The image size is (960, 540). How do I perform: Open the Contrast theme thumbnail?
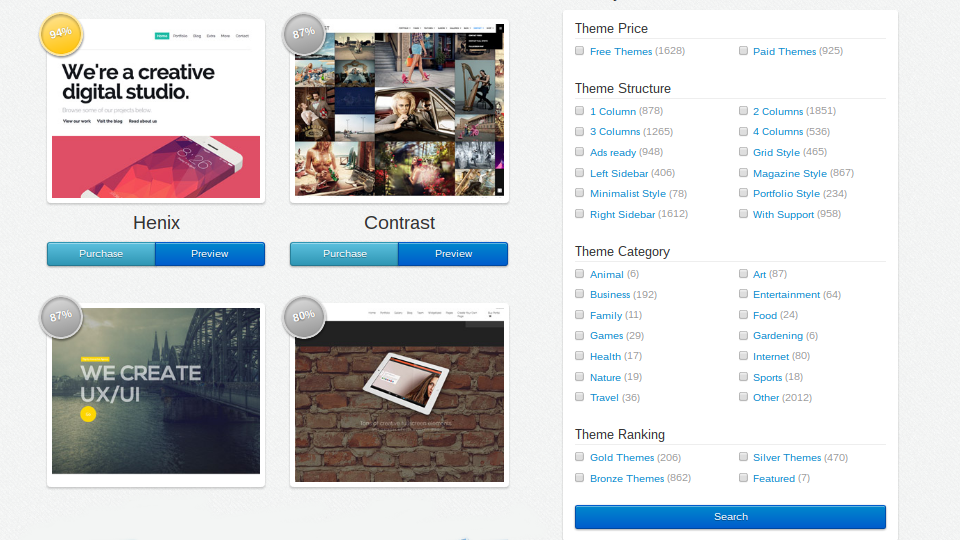point(399,111)
